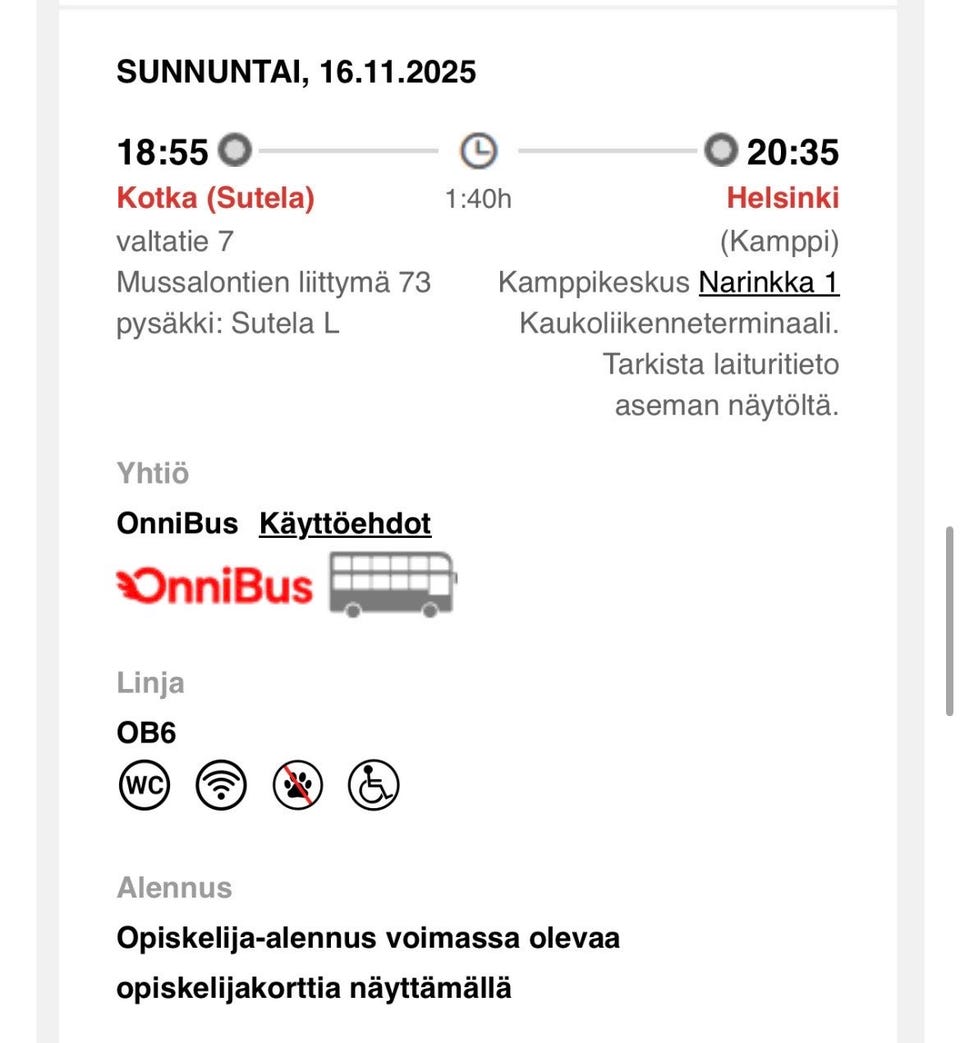Click the clock icon showing travel duration

coord(478,151)
